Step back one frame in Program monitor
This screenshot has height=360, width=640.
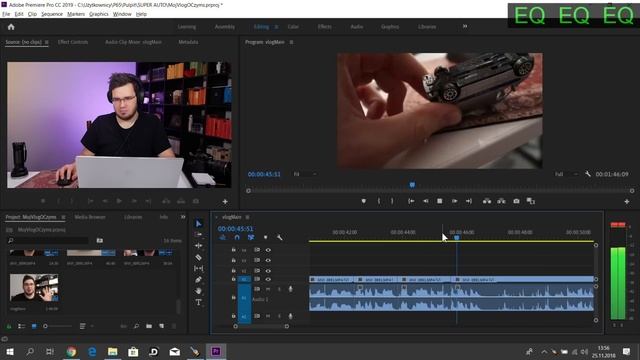[425, 201]
